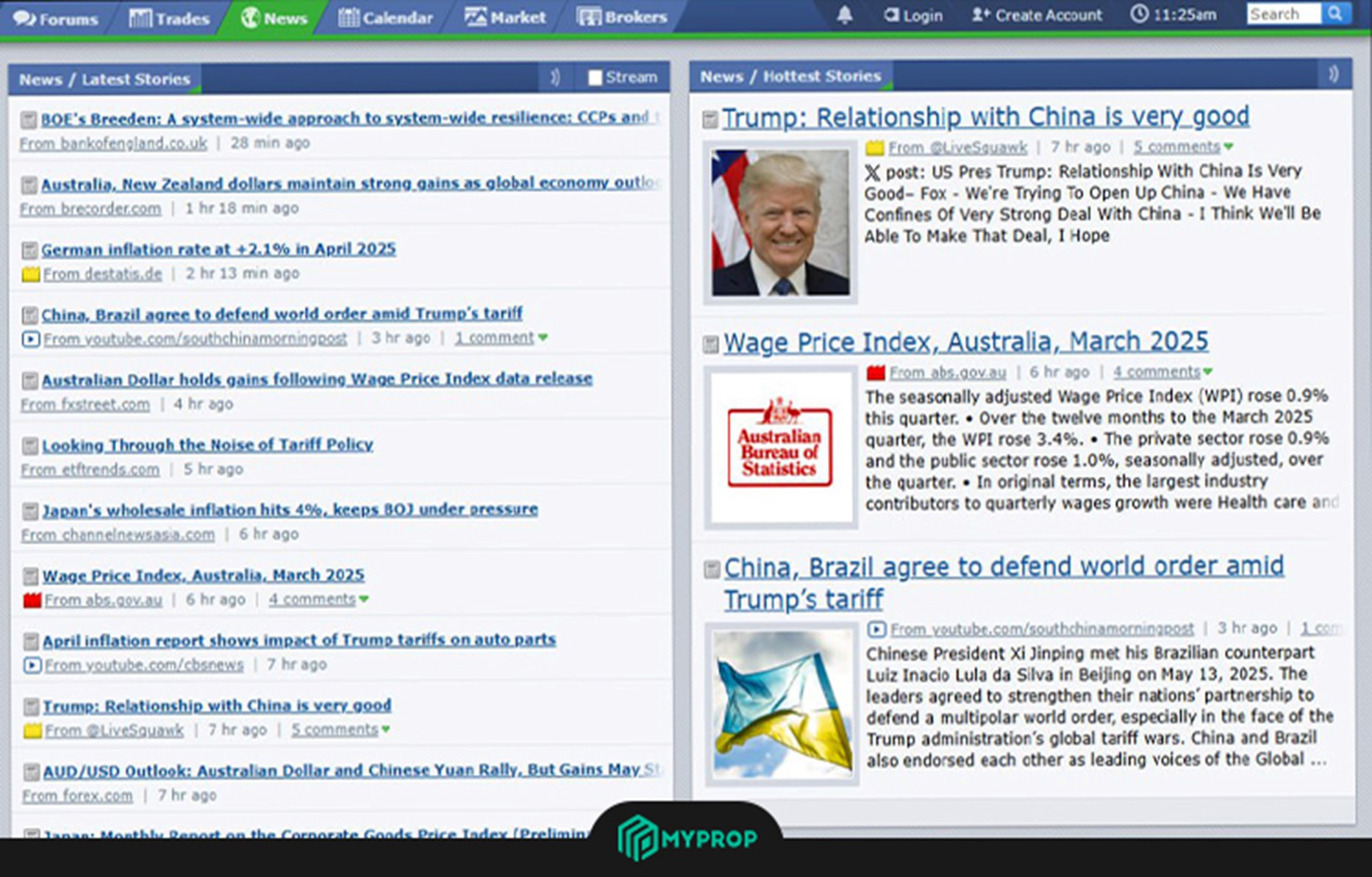The height and width of the screenshot is (877, 1372).
Task: Expand 5 comments dropdown in Hottest Stories
Action: pos(1183,147)
